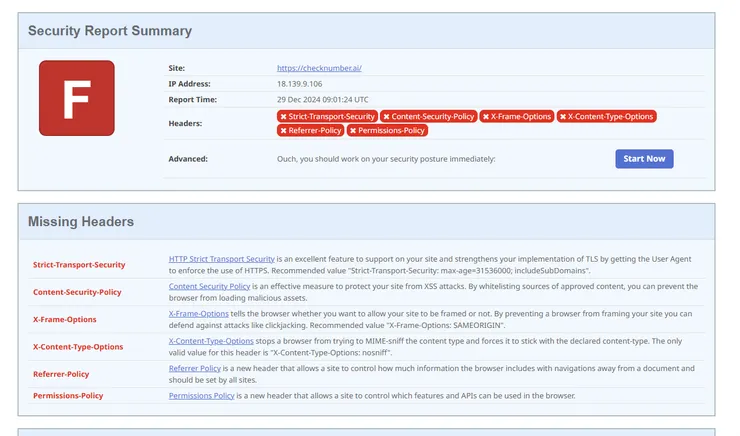Click the Permissions-Policy missing header tag
The image size is (740, 436).
[x=387, y=130]
